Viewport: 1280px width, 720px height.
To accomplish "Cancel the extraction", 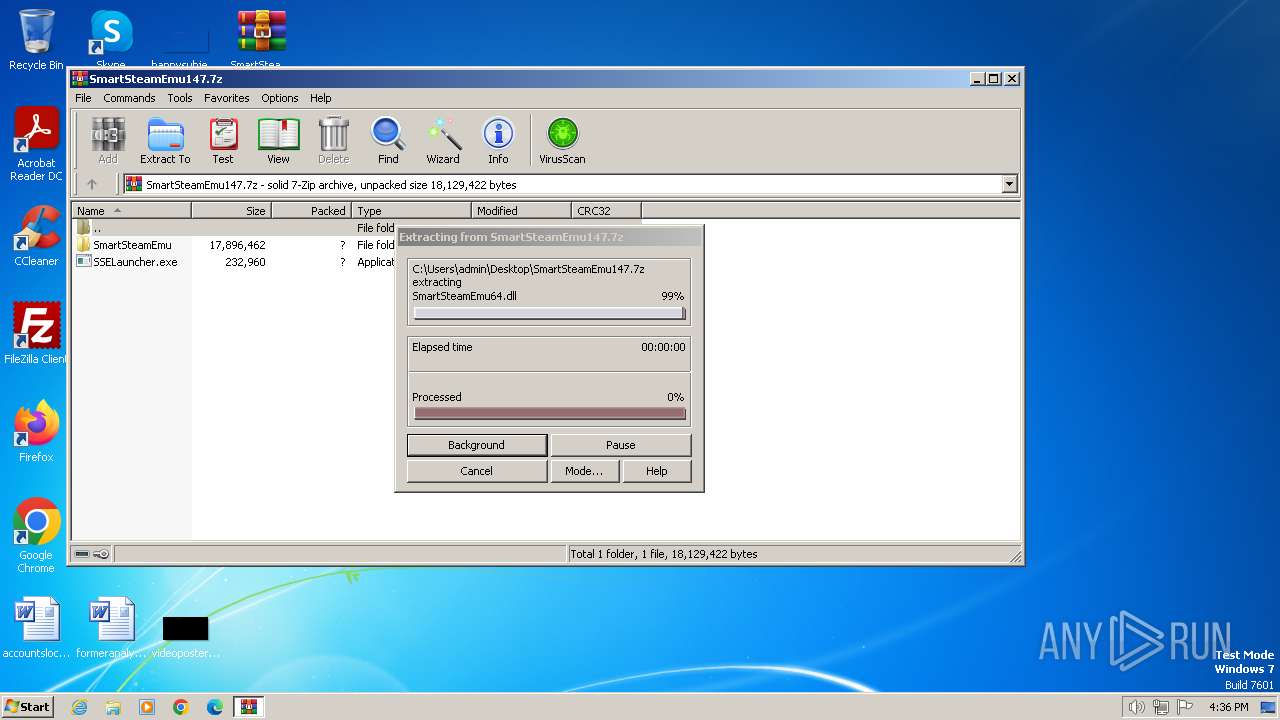I will point(477,471).
